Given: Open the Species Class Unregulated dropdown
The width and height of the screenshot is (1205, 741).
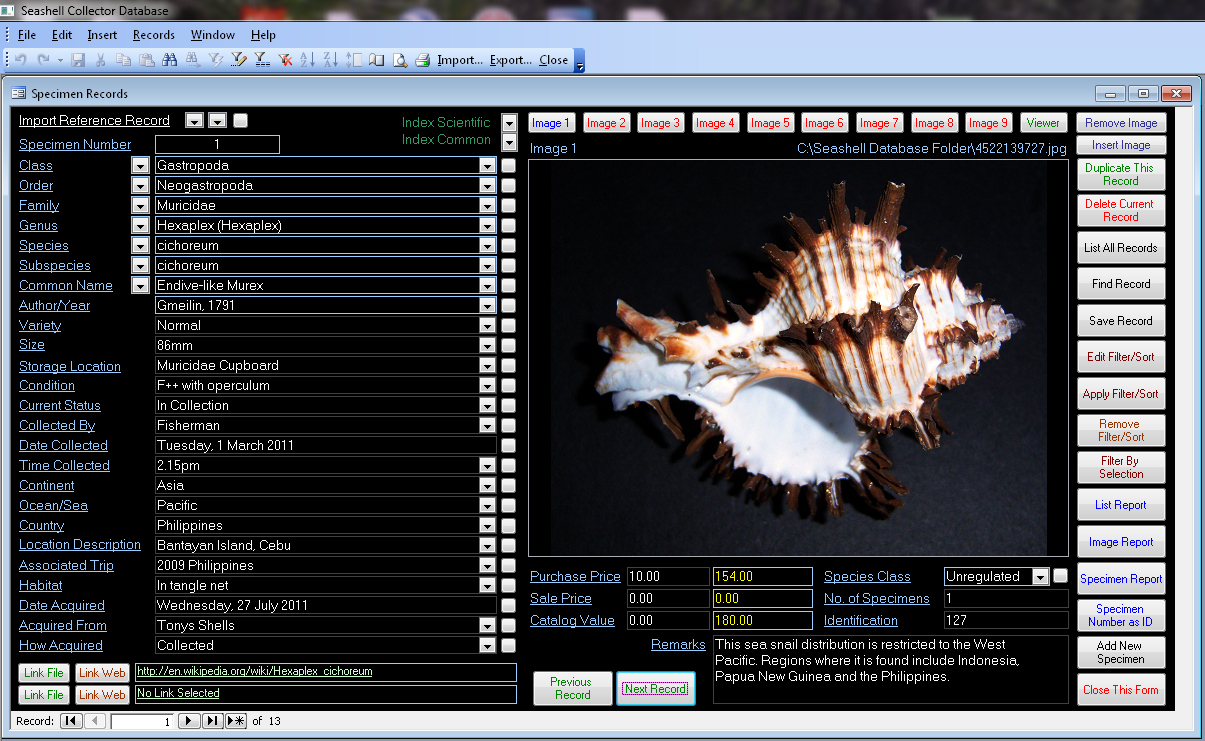Looking at the screenshot, I should [1040, 577].
